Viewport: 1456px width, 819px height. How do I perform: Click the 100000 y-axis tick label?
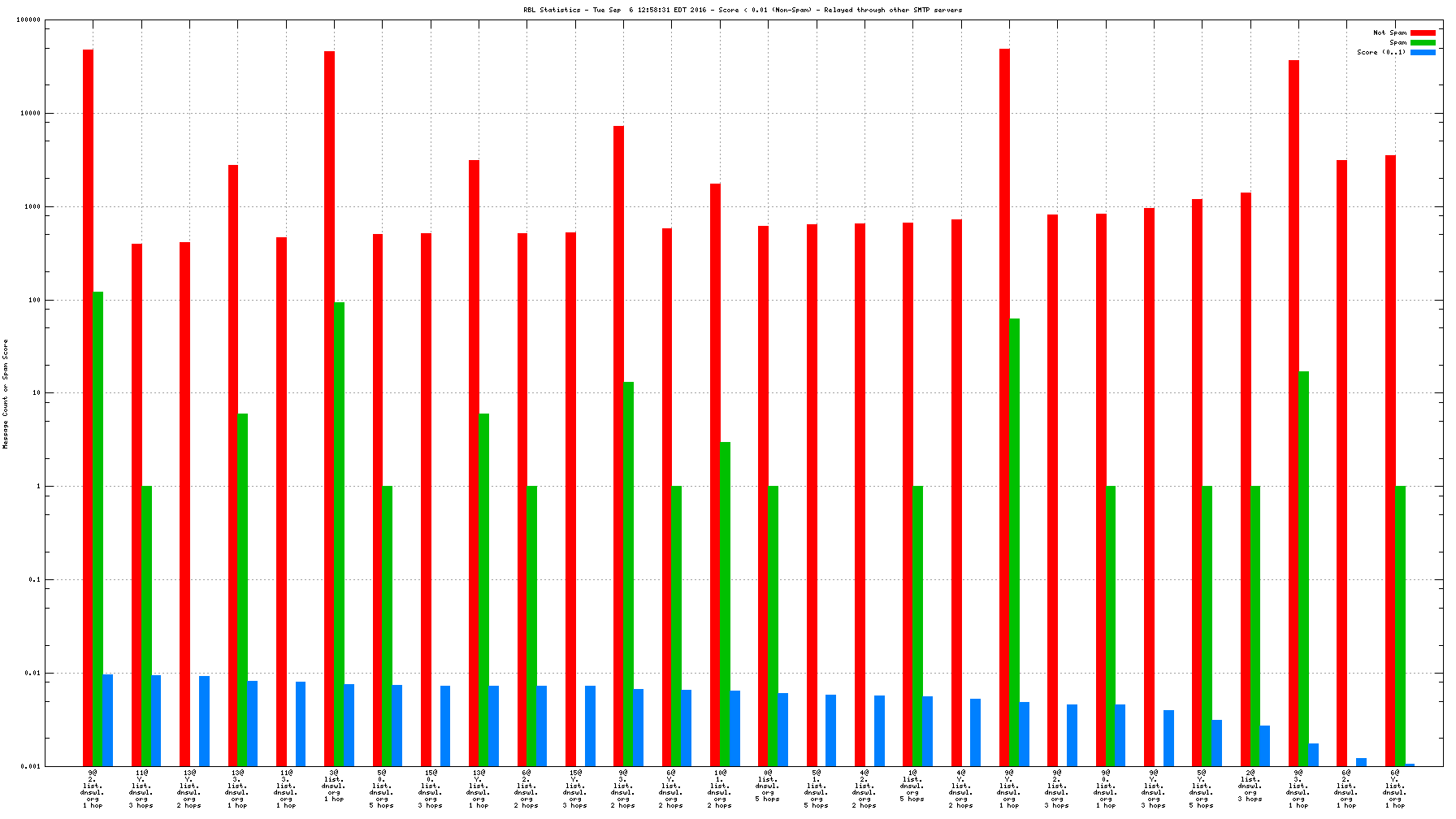click(28, 20)
